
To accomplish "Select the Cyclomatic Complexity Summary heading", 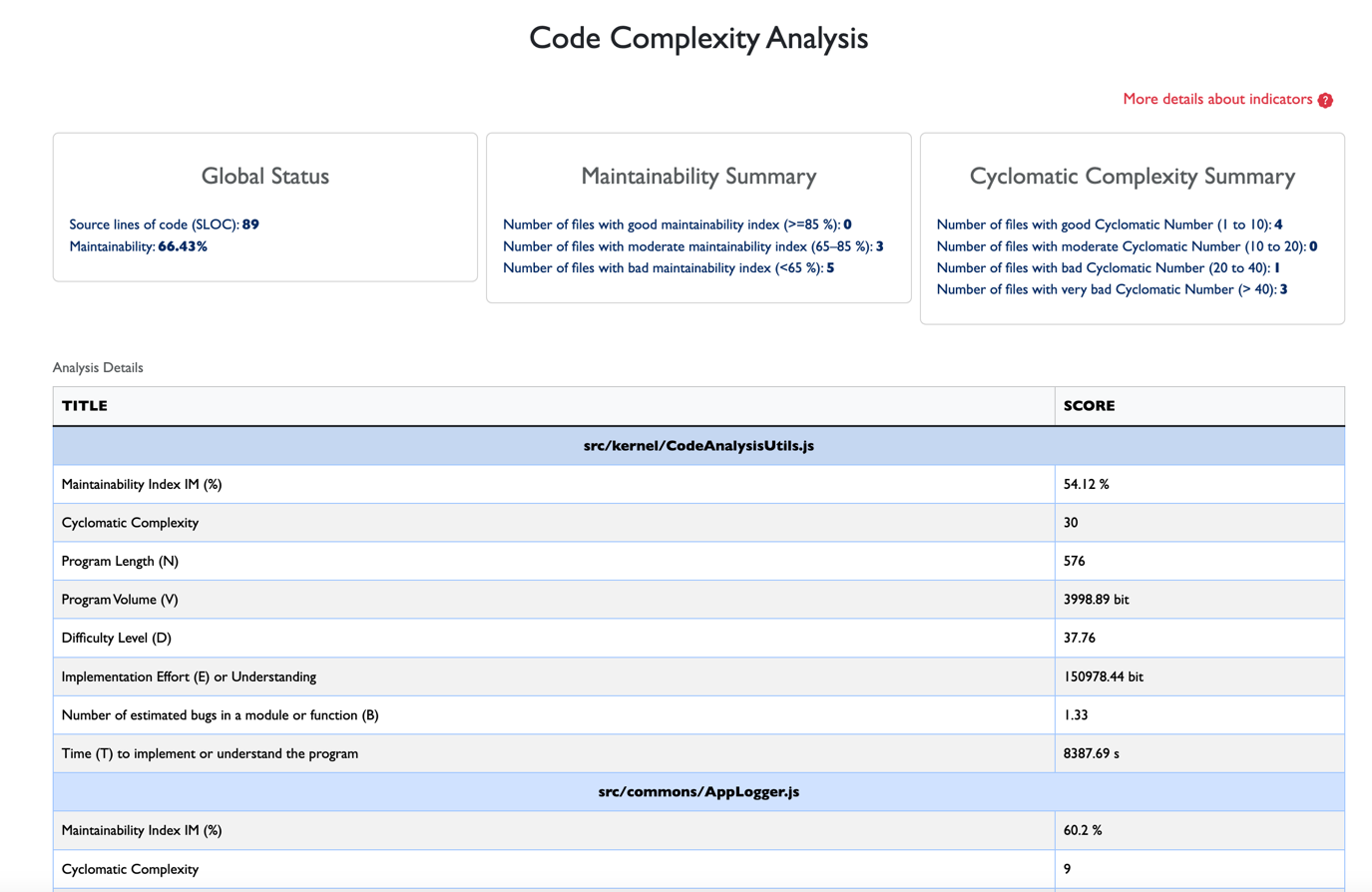I will pos(1133,176).
